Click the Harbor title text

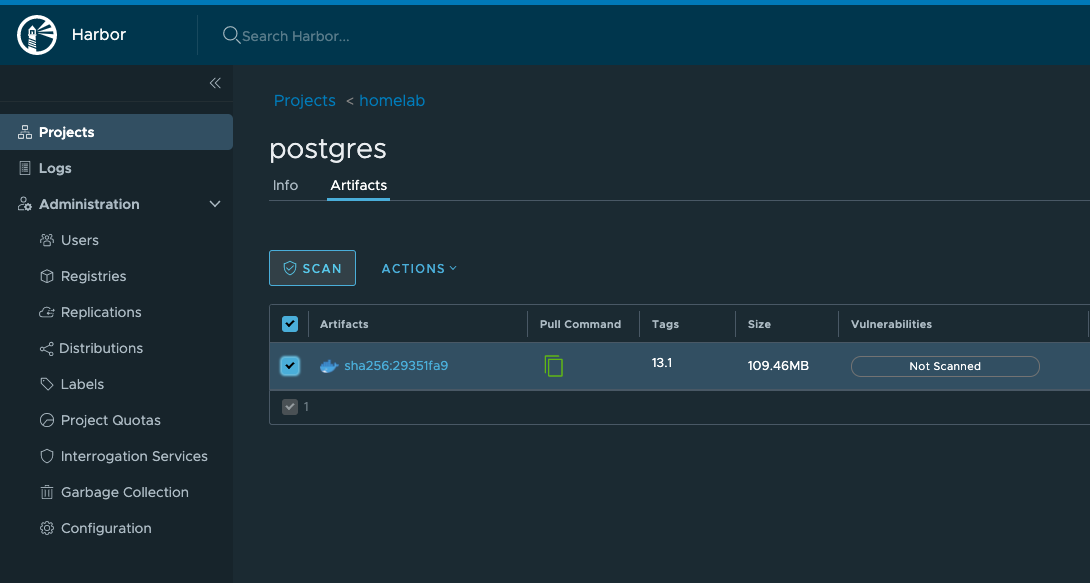click(x=99, y=35)
